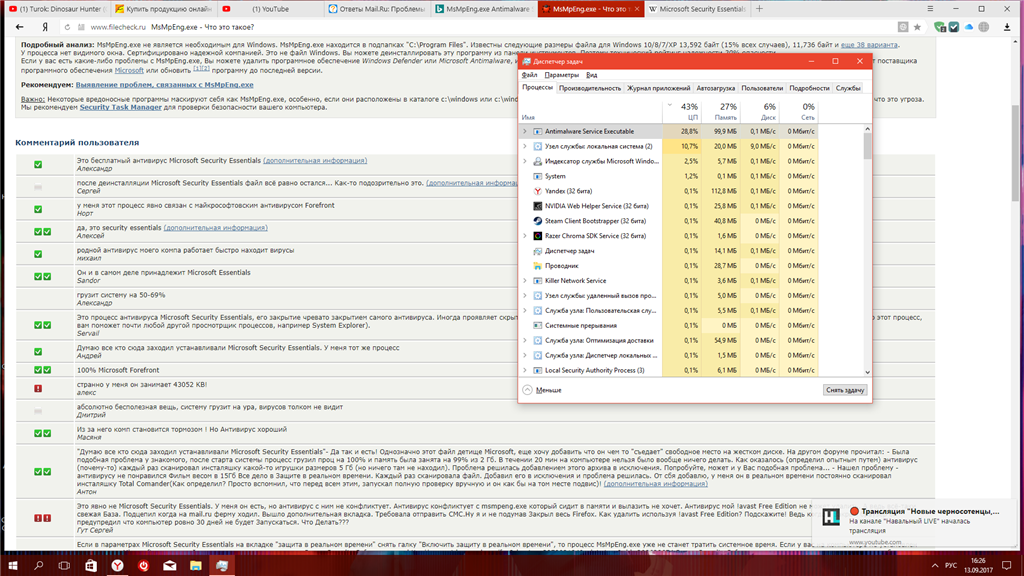Click the Microsoft link in the article
The width and height of the screenshot is (1024, 576).
[x=129, y=70]
